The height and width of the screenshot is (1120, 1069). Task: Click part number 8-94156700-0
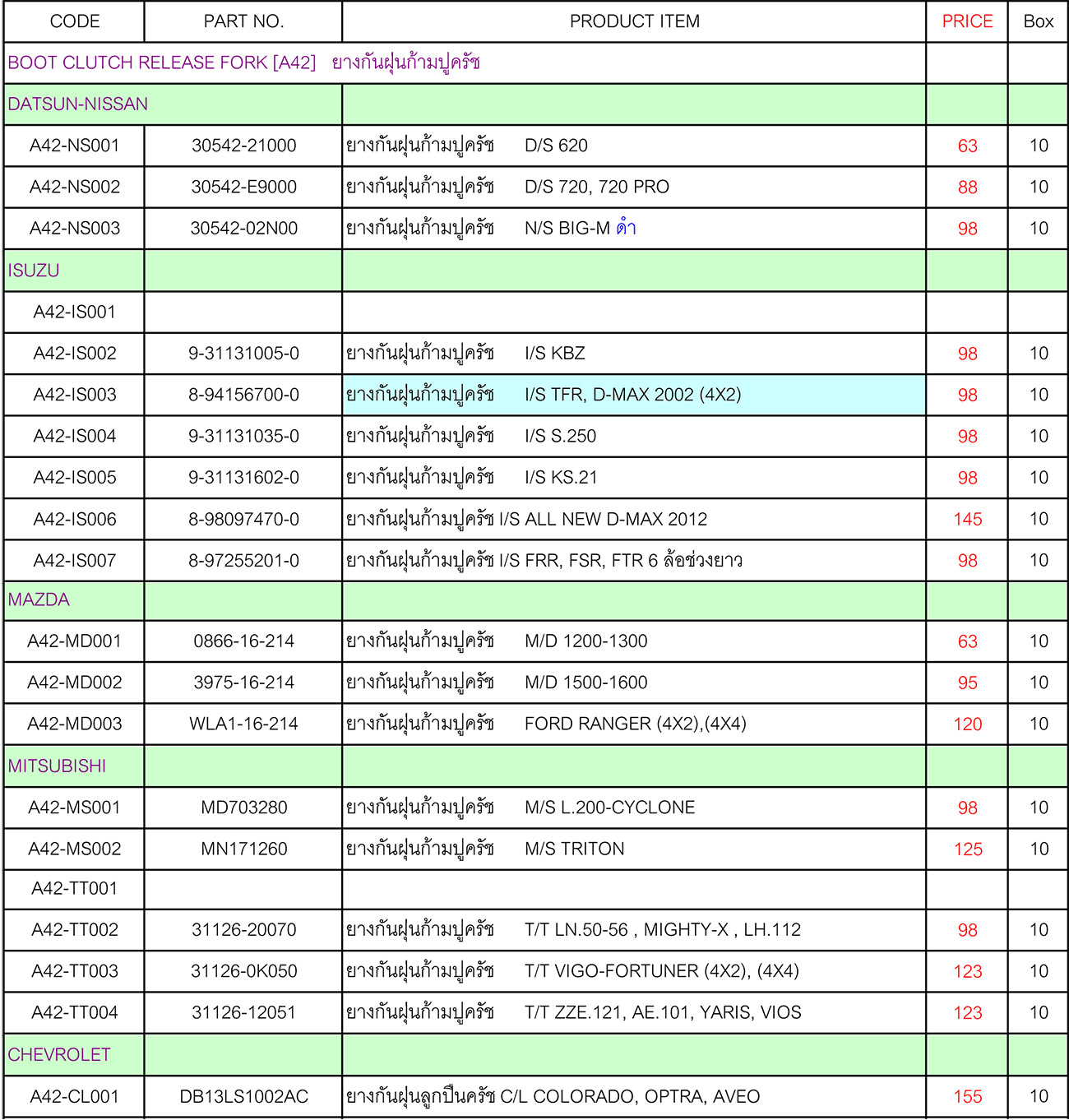tap(244, 395)
